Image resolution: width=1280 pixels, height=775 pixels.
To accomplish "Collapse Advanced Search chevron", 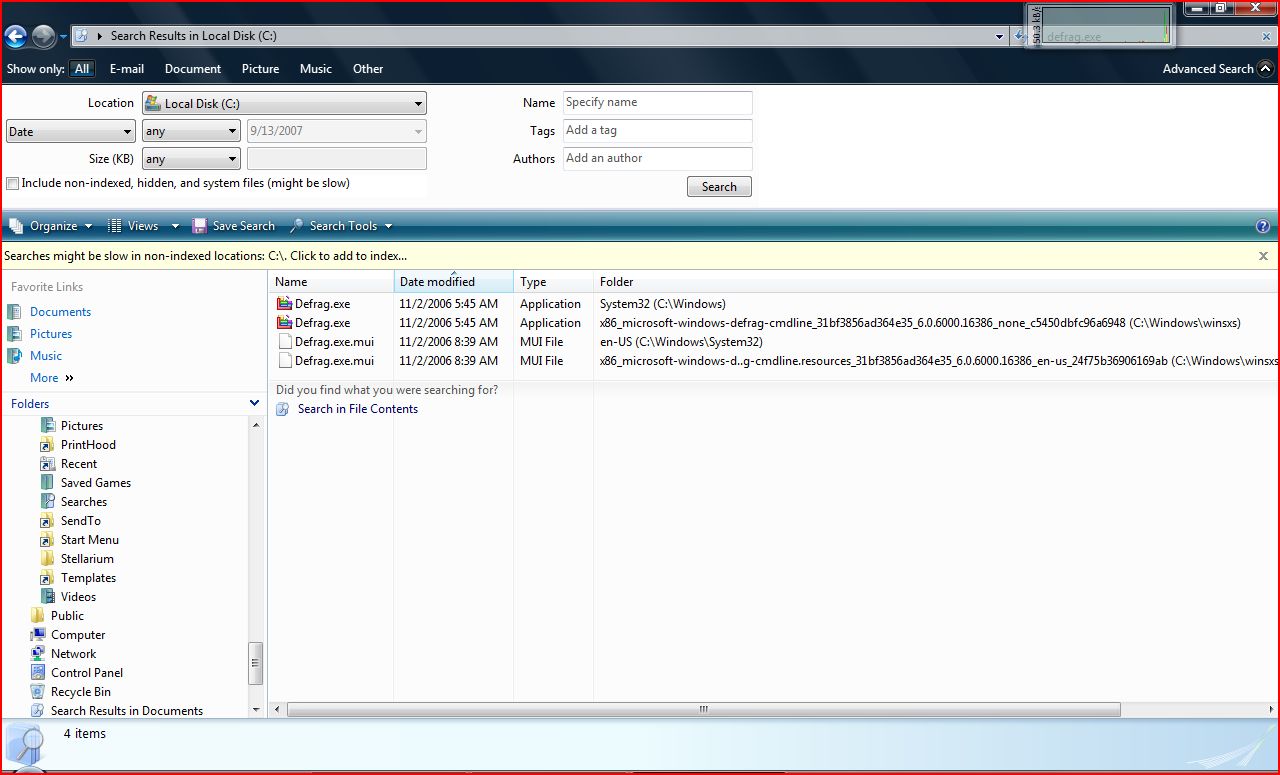I will pyautogui.click(x=1266, y=69).
